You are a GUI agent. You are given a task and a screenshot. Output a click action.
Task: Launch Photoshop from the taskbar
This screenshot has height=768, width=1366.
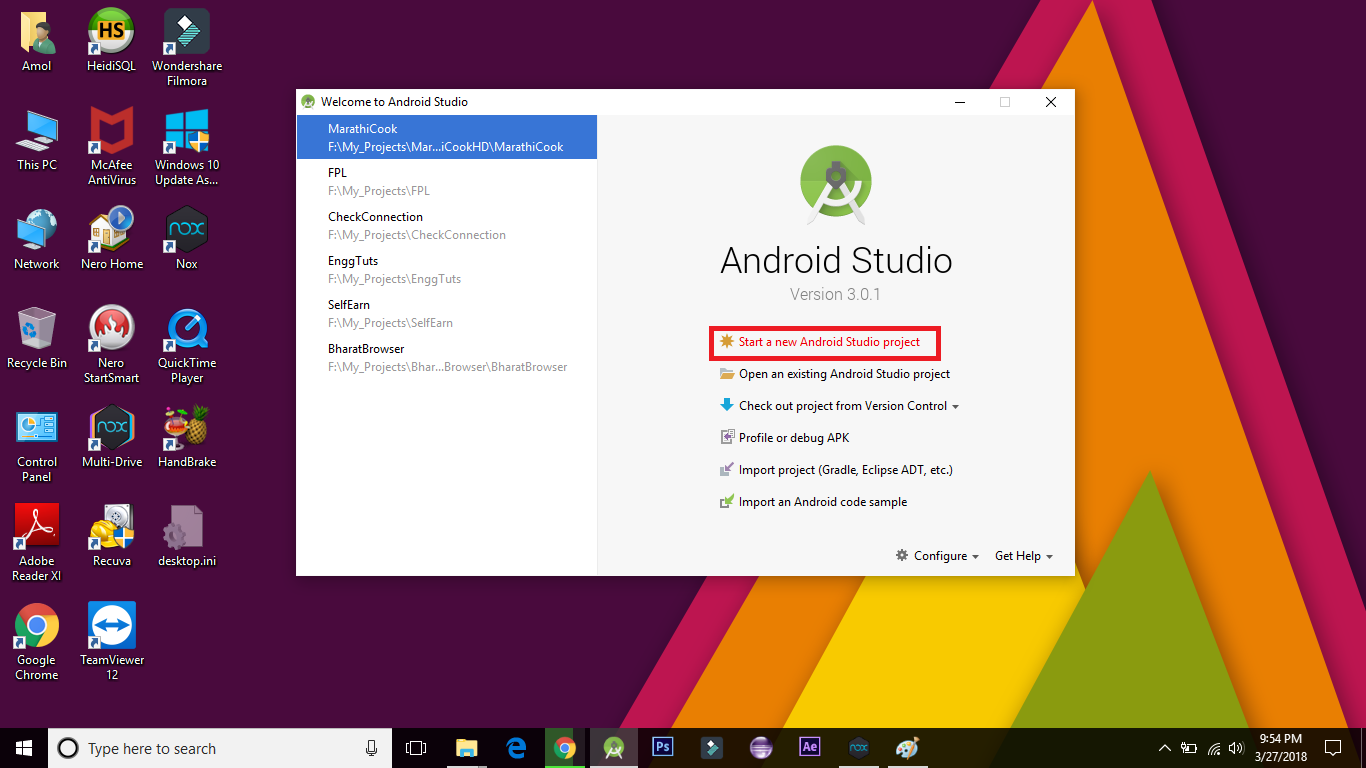[663, 748]
